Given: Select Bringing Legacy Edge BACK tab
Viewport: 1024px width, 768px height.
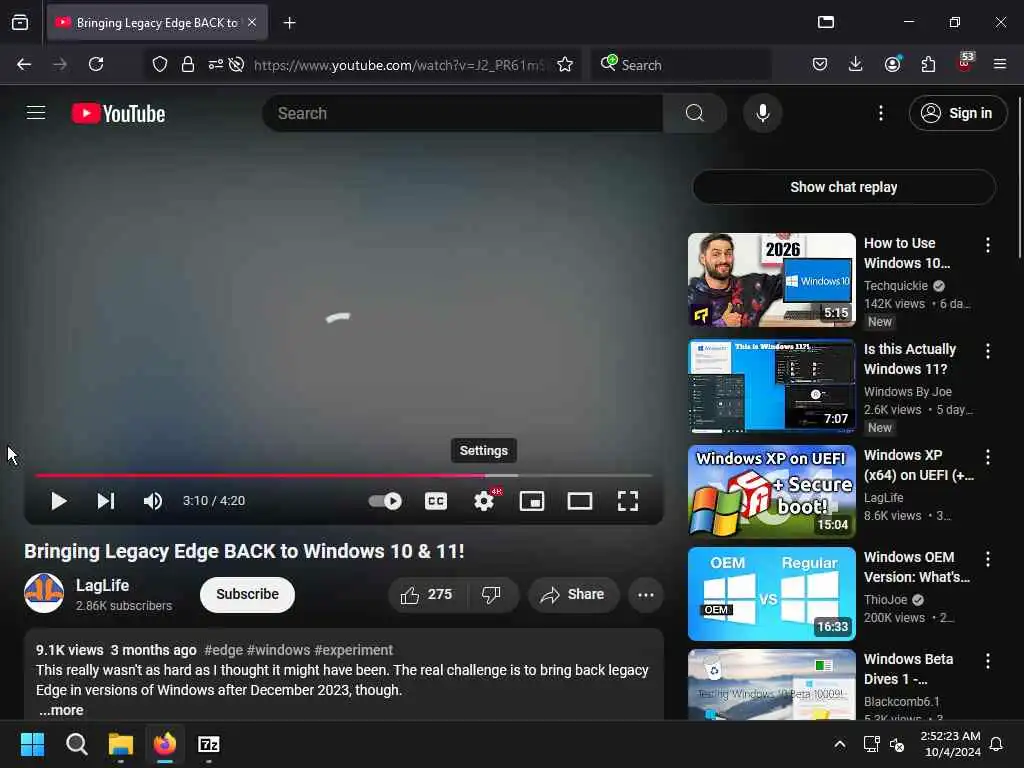Looking at the screenshot, I should point(157,23).
